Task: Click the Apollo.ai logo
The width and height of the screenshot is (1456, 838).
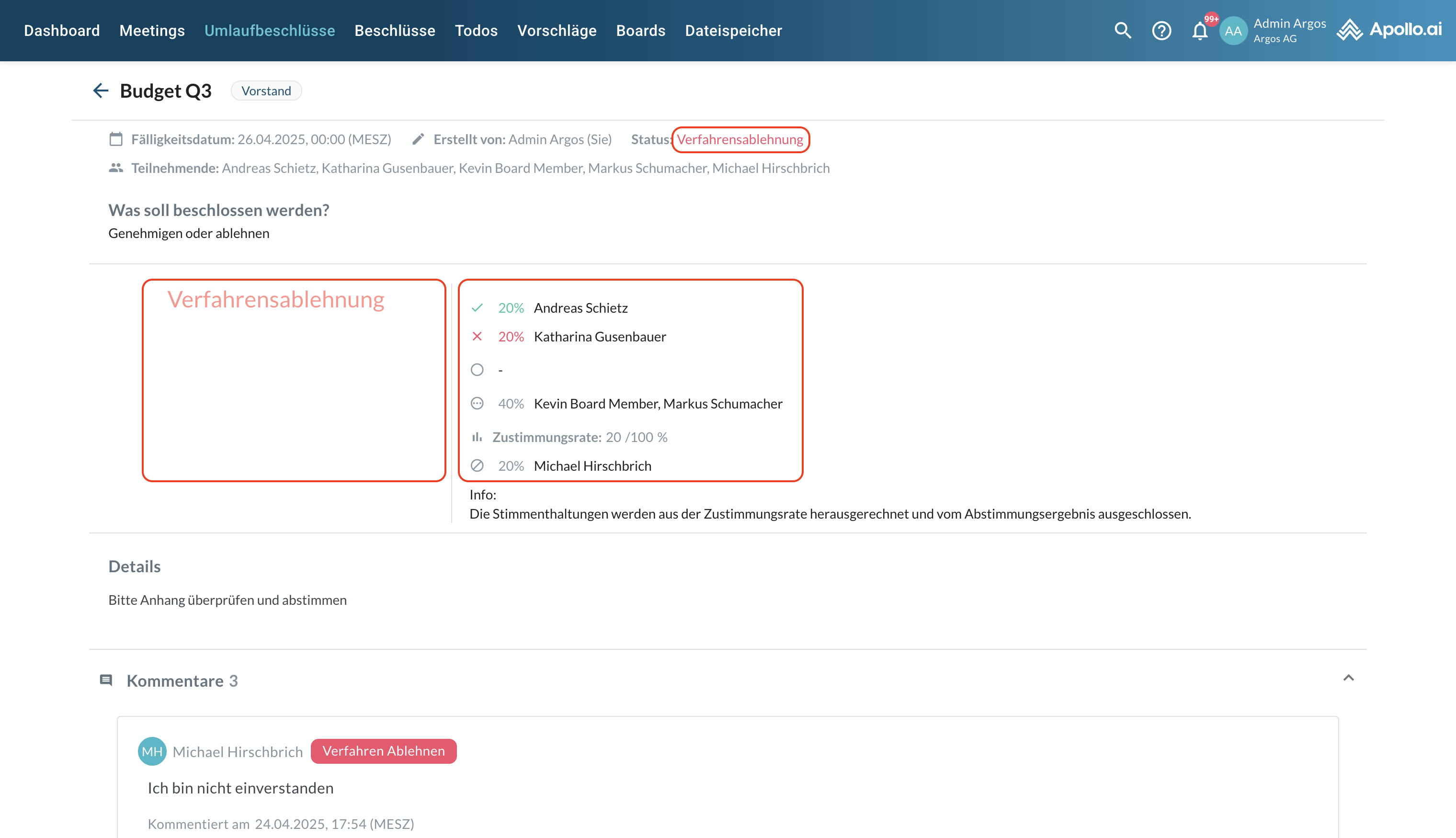Action: click(1389, 29)
